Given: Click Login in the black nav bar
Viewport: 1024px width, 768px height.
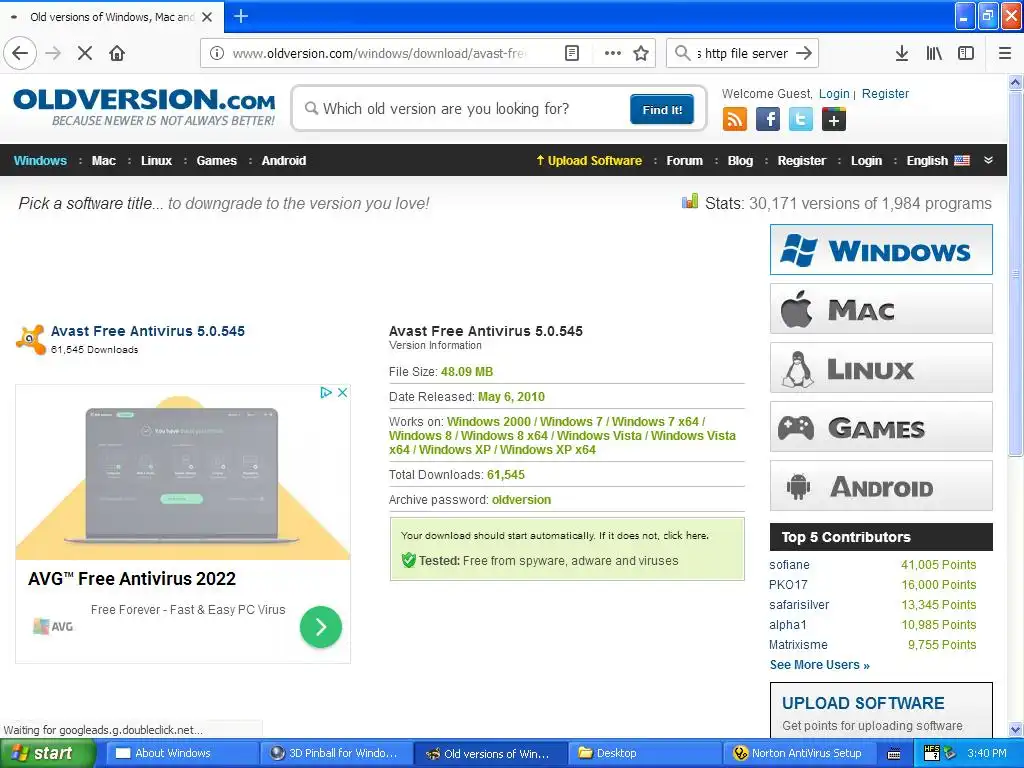Looking at the screenshot, I should (866, 161).
